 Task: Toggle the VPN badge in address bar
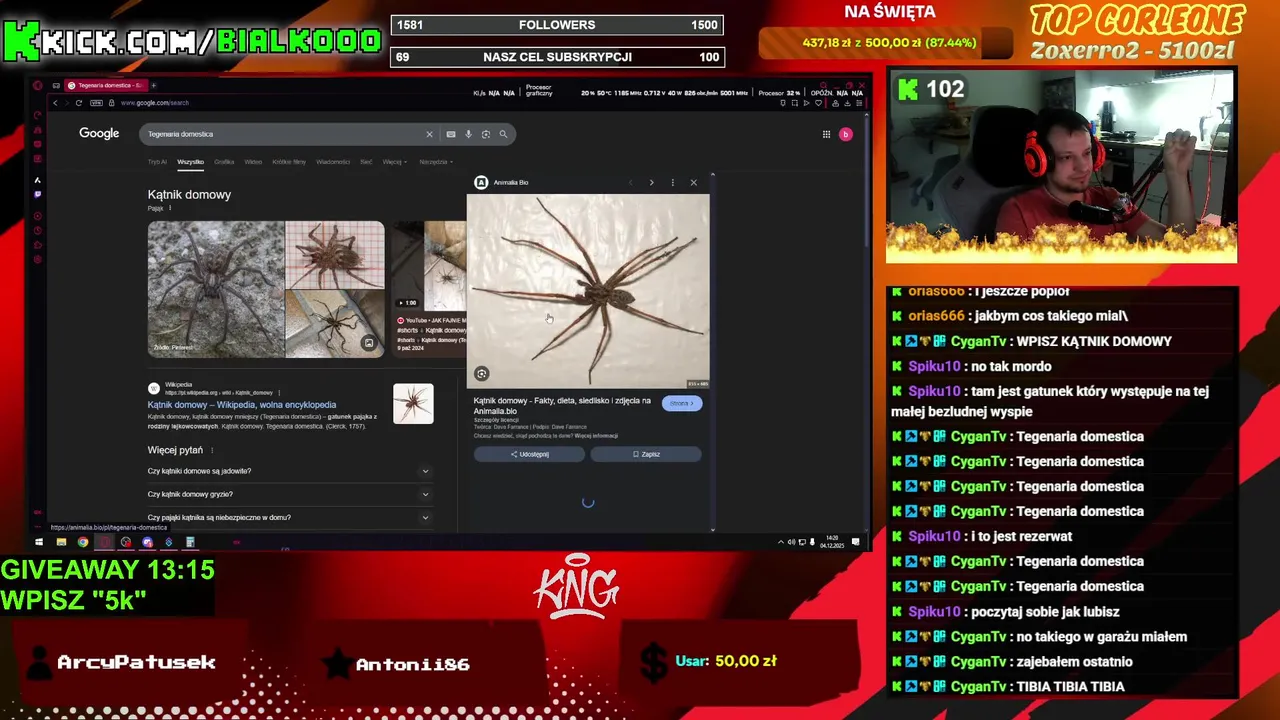[x=96, y=103]
